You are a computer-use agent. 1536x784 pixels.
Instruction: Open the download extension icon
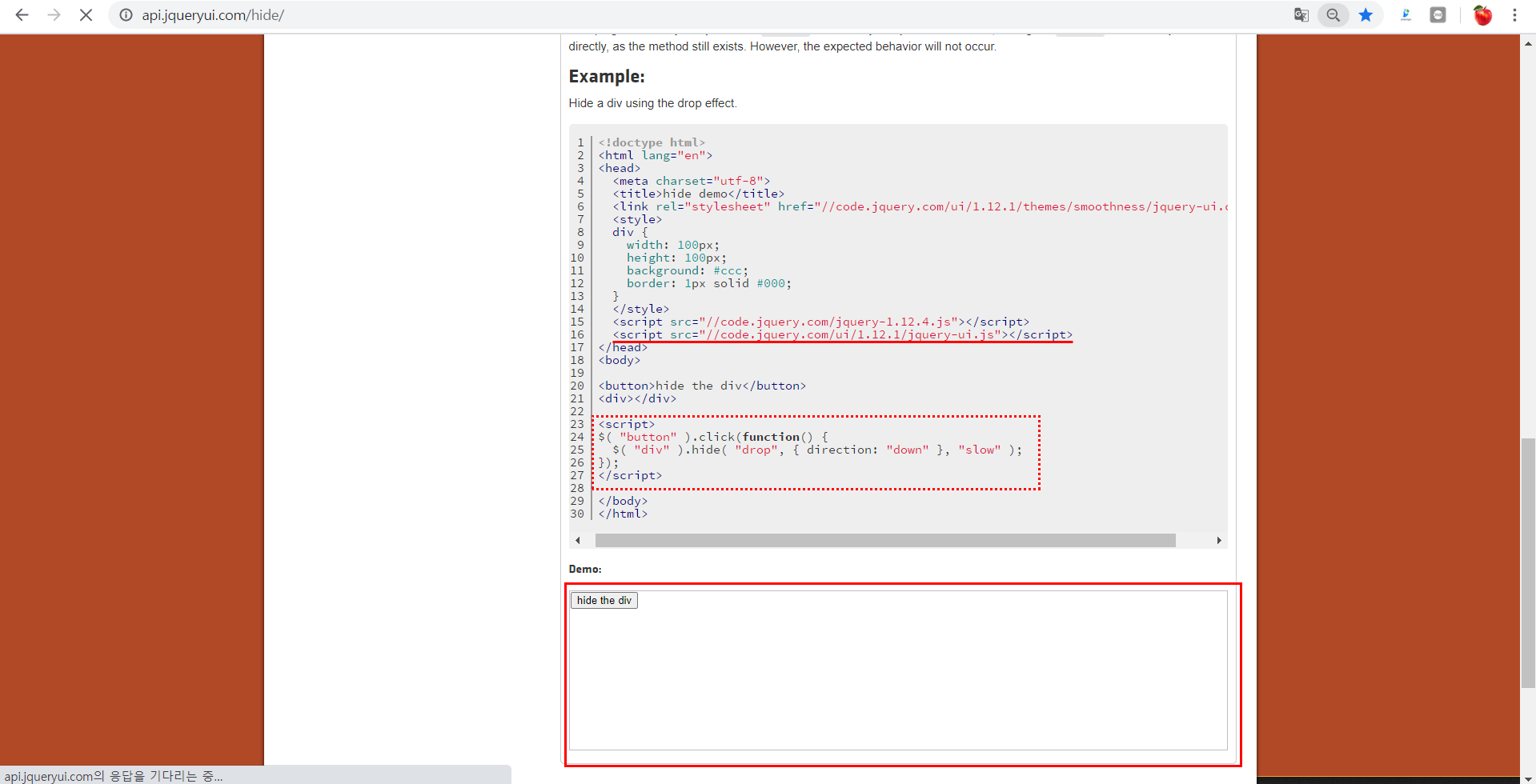(x=1406, y=15)
